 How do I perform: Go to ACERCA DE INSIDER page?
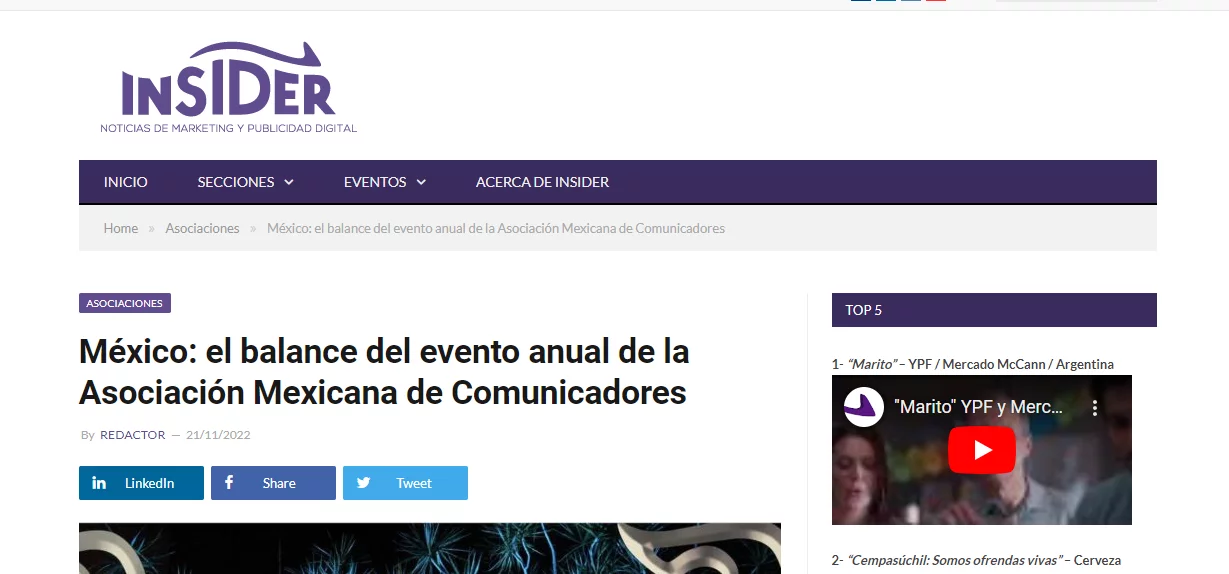point(542,182)
